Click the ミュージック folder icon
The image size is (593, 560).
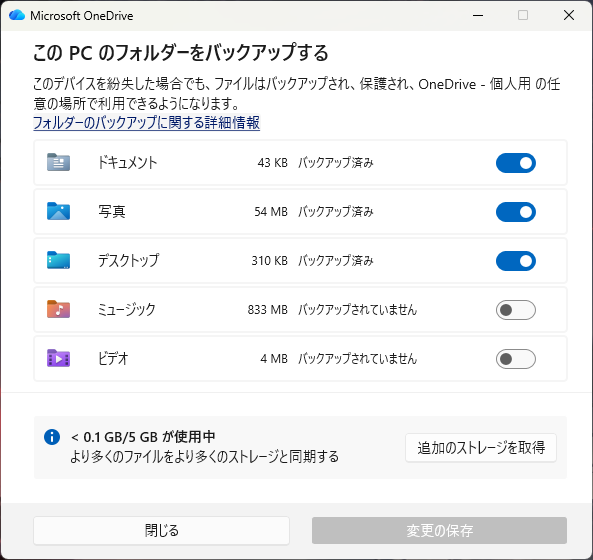coord(58,309)
